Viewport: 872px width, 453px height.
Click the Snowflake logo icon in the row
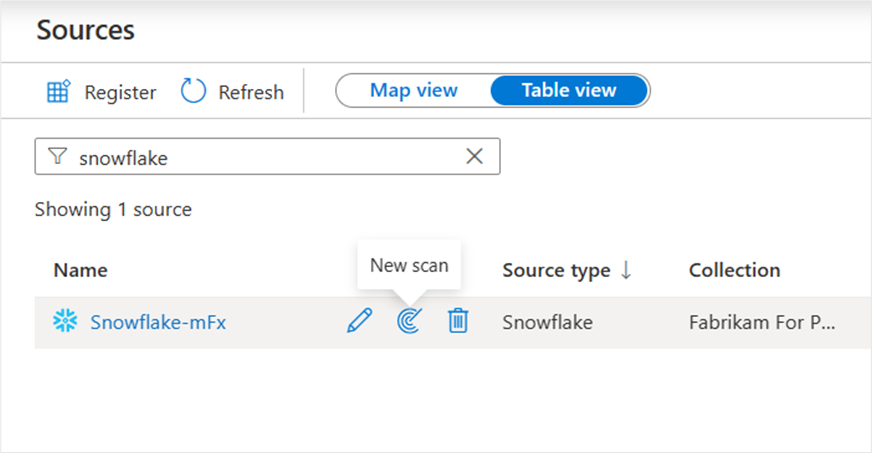click(65, 321)
